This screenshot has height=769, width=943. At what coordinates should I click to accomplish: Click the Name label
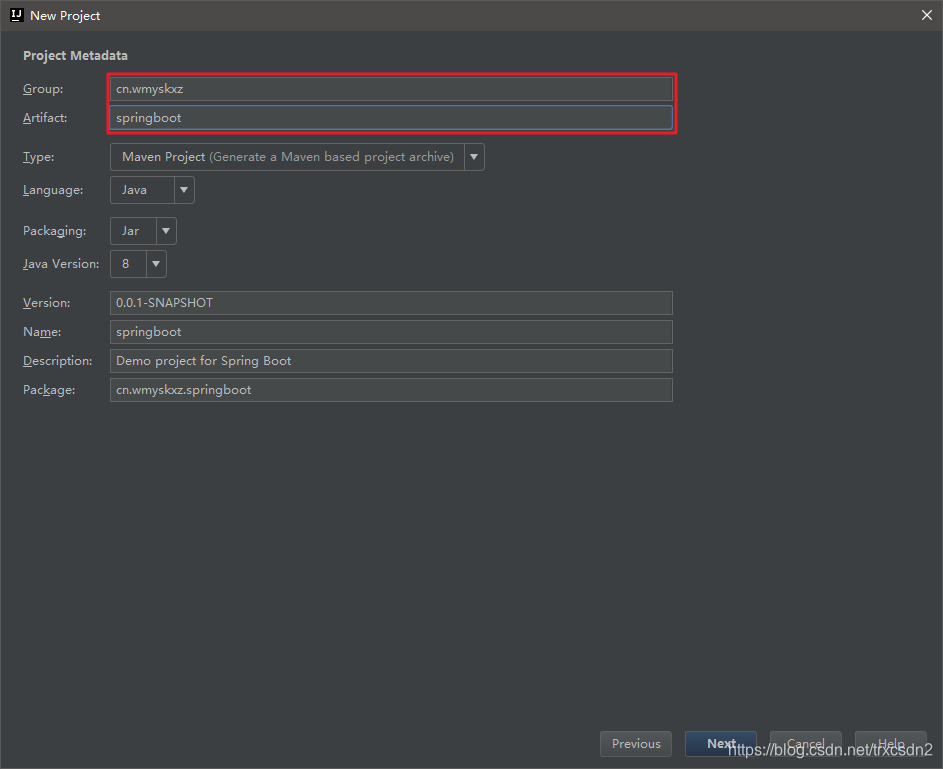pyautogui.click(x=42, y=332)
